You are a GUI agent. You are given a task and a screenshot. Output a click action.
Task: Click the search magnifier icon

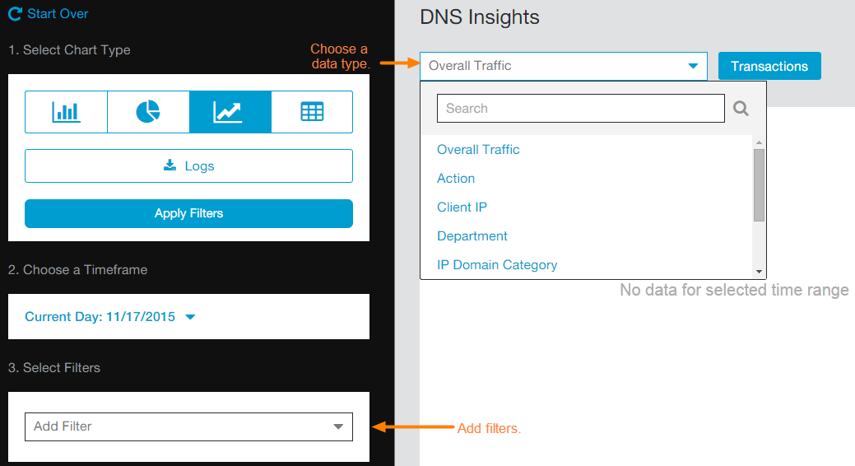tap(741, 108)
